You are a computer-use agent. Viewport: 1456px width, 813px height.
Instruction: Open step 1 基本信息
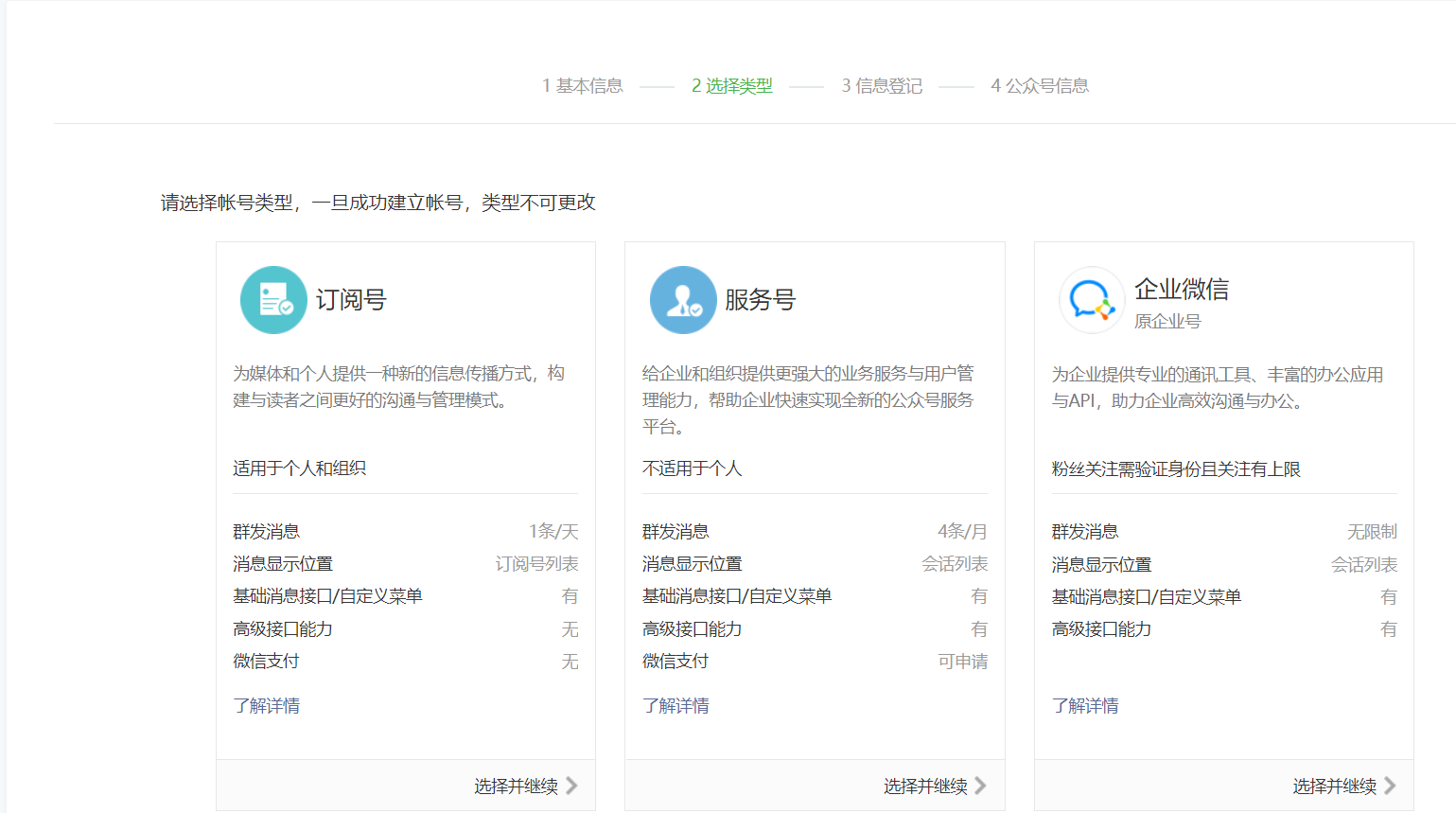[x=582, y=85]
